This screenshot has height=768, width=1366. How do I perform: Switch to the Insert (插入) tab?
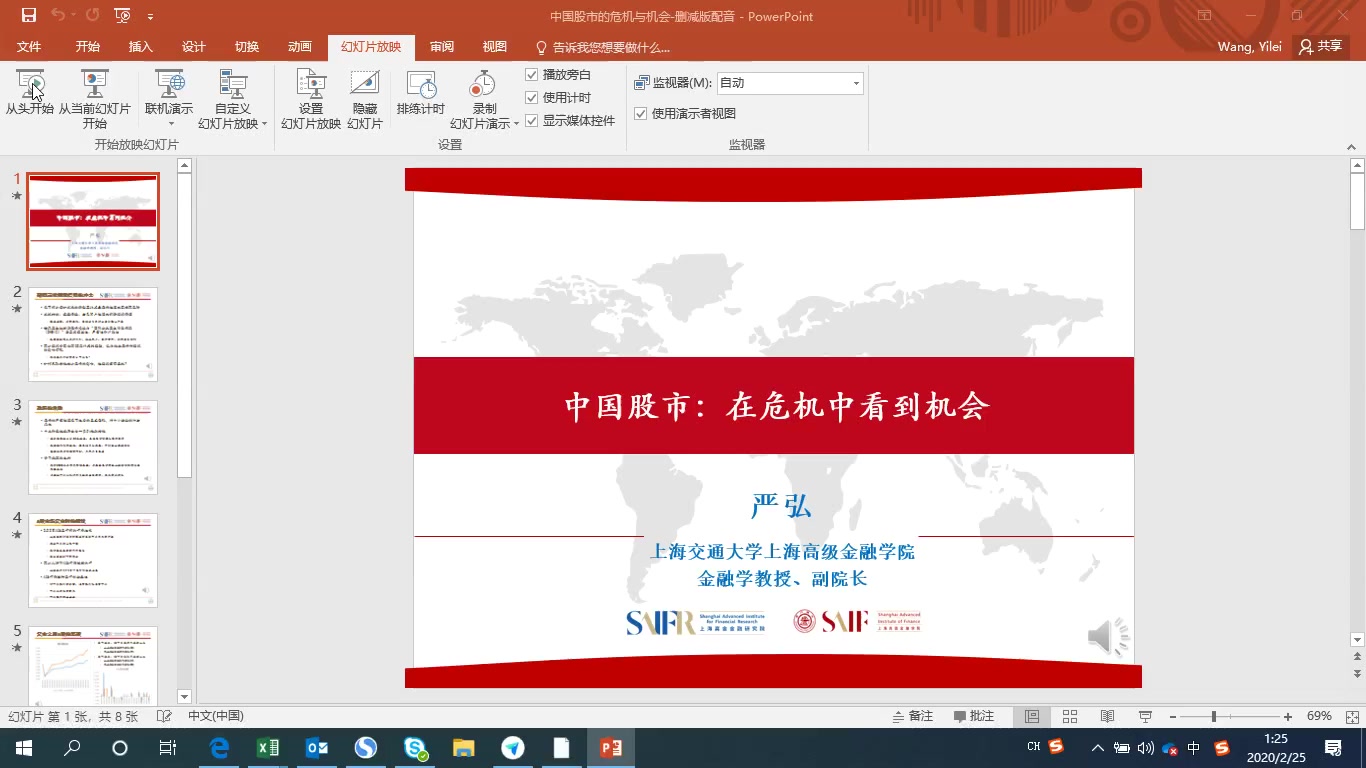click(x=141, y=47)
